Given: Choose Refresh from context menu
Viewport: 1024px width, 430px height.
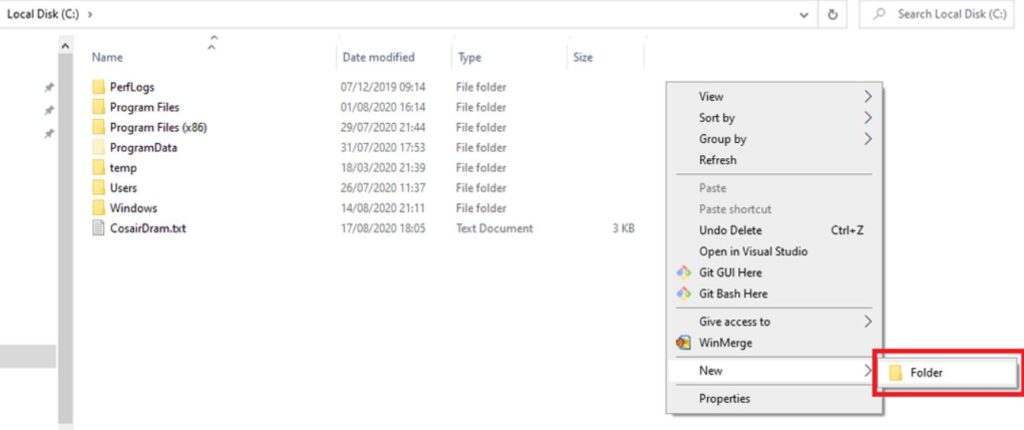Looking at the screenshot, I should click(775, 159).
